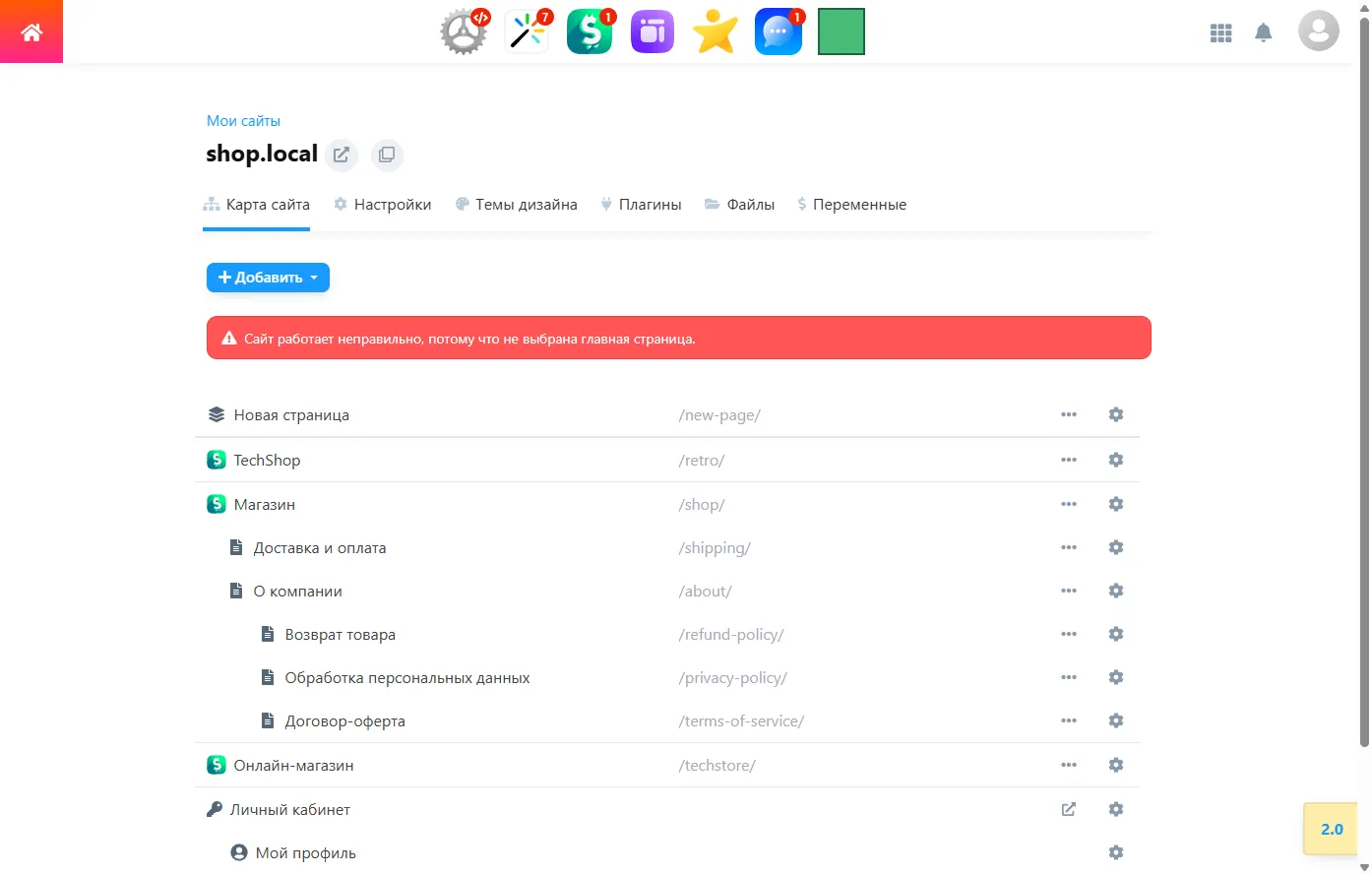Screen dimensions: 1372x875
Task: Click the home icon in the top-left corner
Action: (x=31, y=32)
